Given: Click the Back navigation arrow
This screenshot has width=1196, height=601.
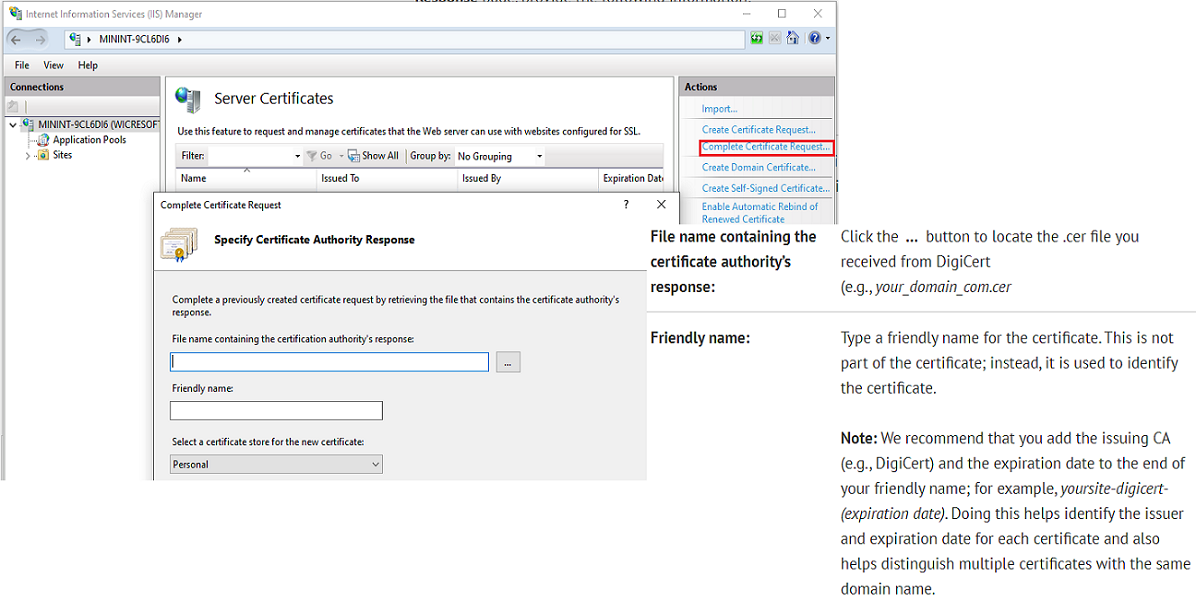Looking at the screenshot, I should pos(16,39).
